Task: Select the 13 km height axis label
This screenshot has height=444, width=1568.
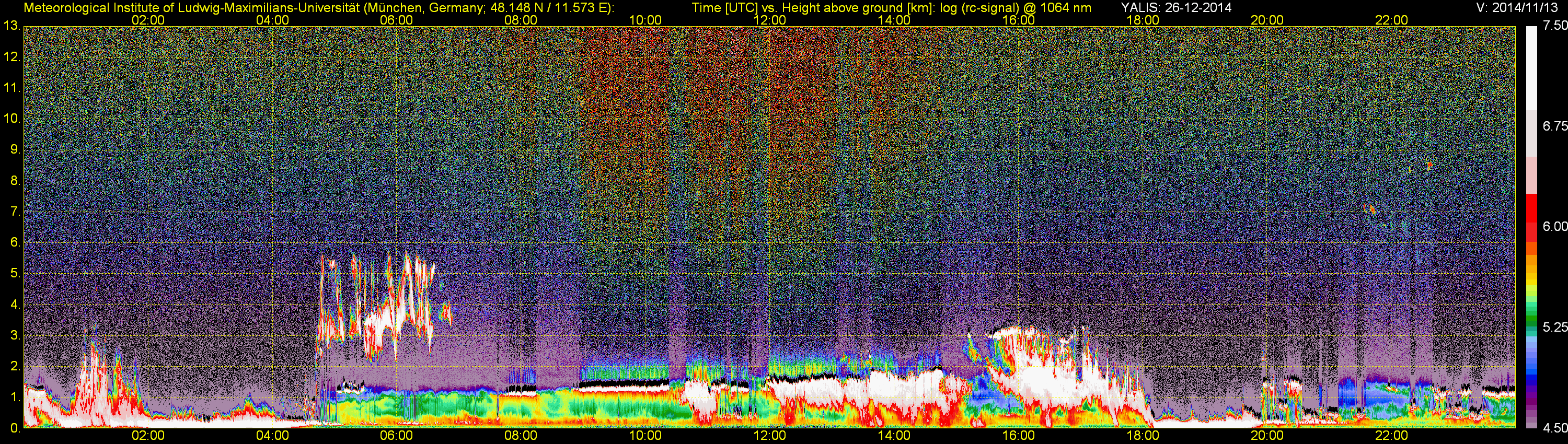Action: [x=11, y=26]
